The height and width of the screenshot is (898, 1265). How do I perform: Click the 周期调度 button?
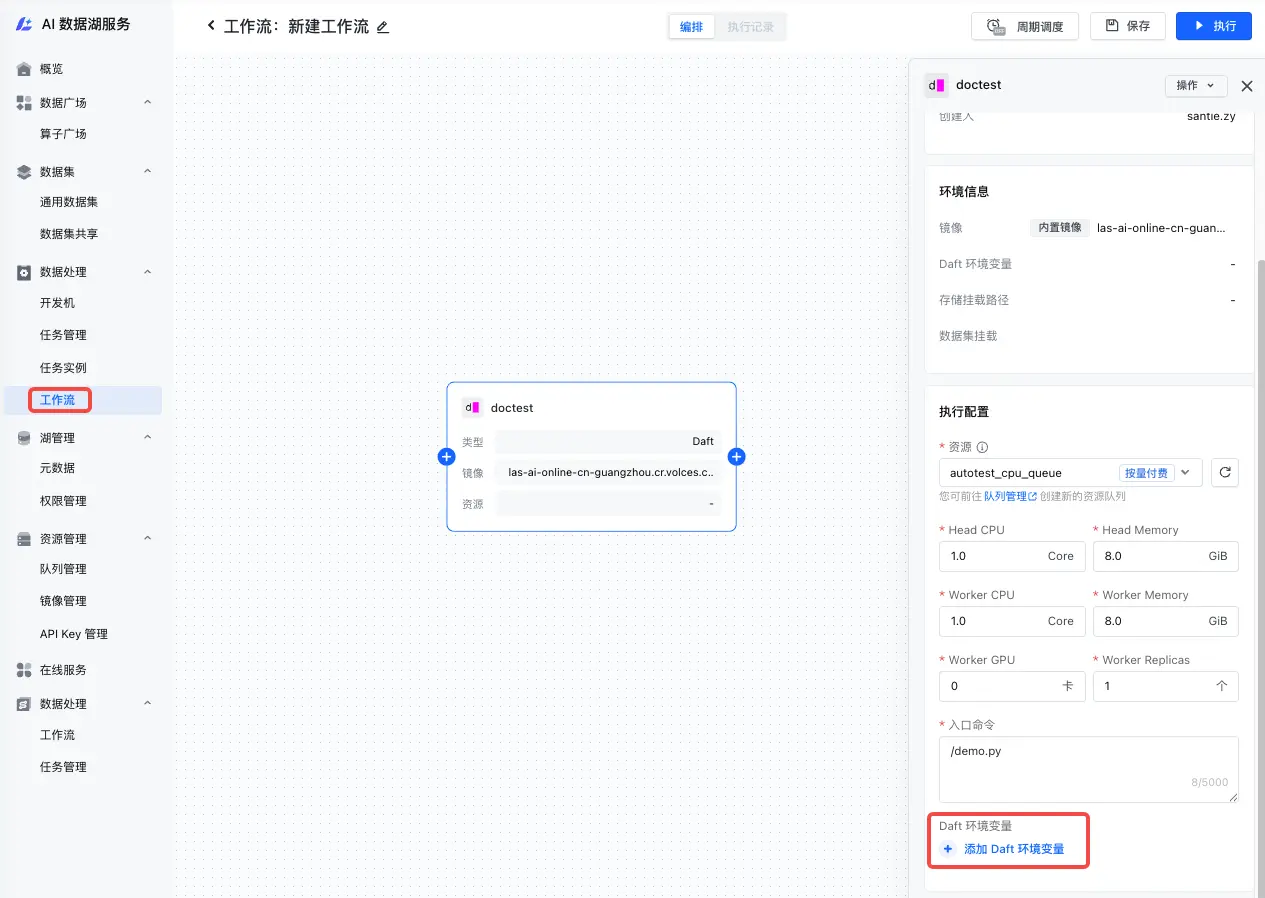pyautogui.click(x=1025, y=26)
